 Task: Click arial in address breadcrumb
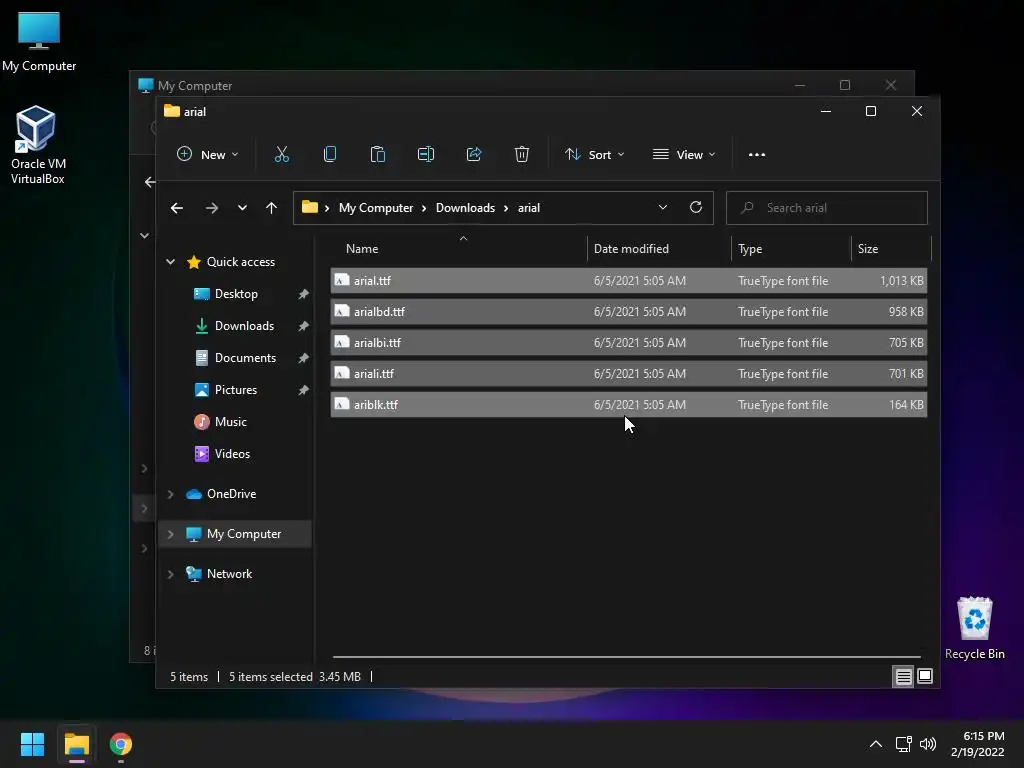click(x=528, y=208)
